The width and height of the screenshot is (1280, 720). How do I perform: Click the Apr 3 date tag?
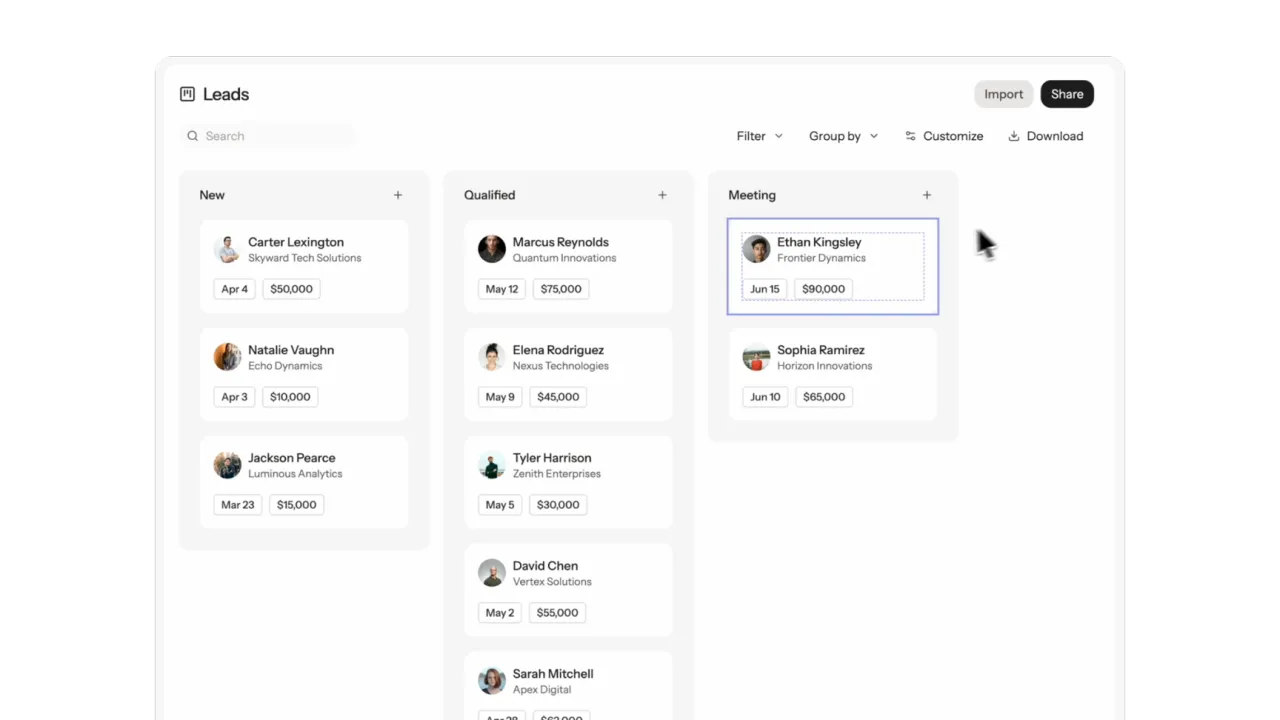tap(235, 397)
